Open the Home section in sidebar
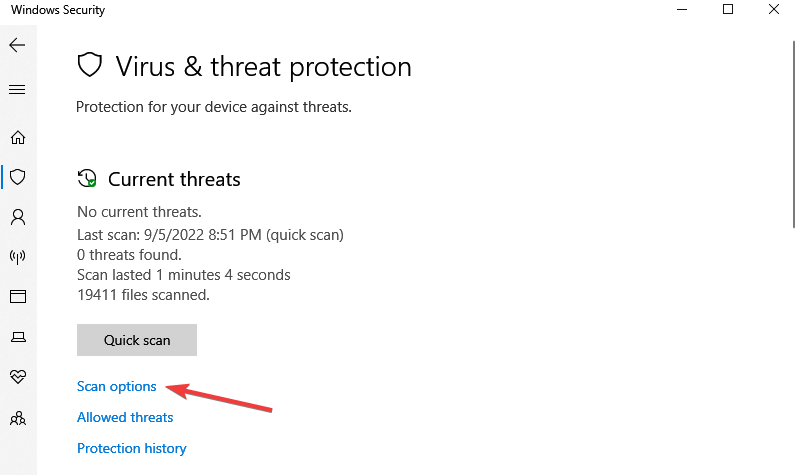 click(18, 137)
